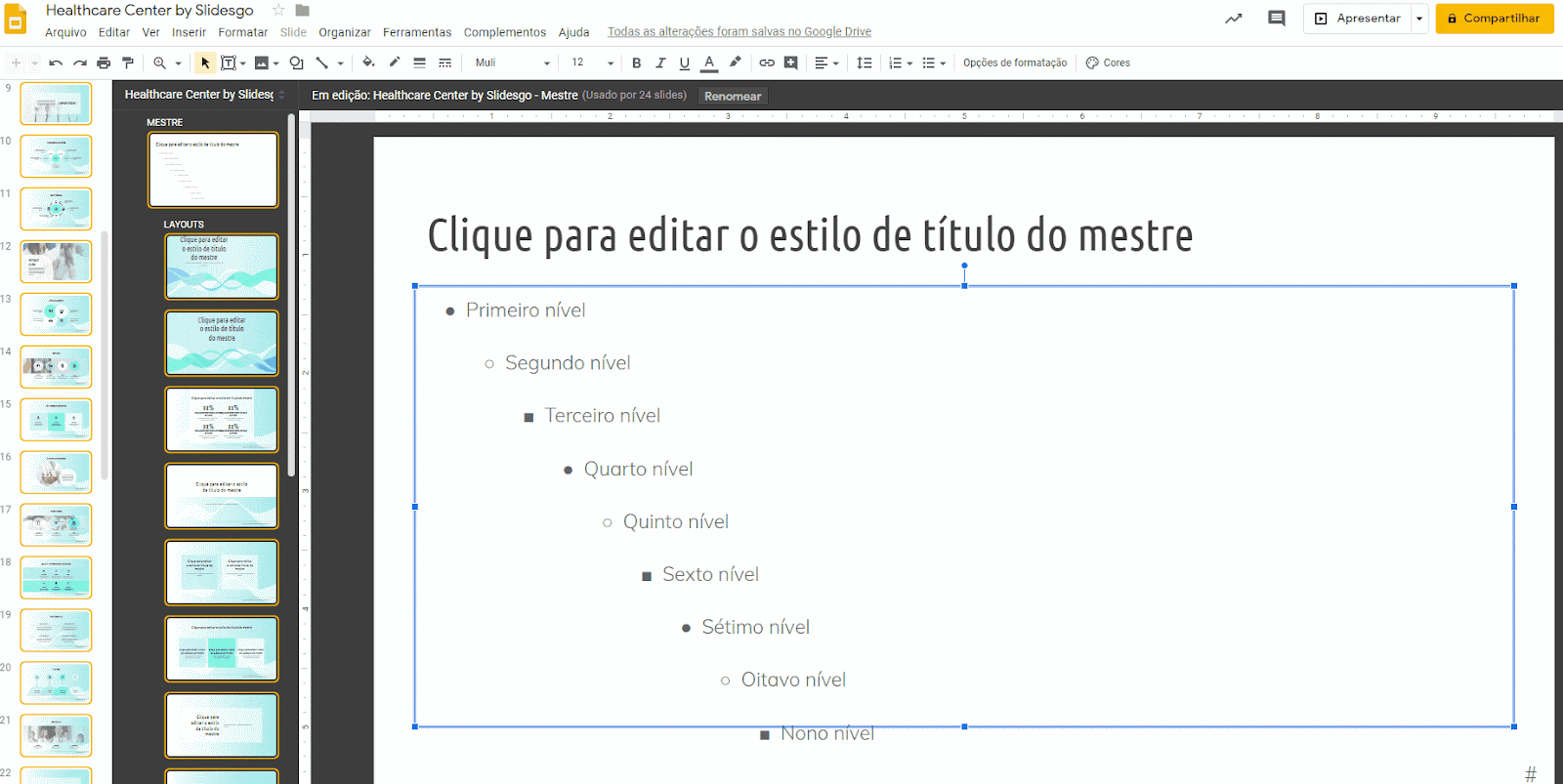Screen dimensions: 1563x784
Task: Click the master title placeholder text
Action: click(x=810, y=235)
